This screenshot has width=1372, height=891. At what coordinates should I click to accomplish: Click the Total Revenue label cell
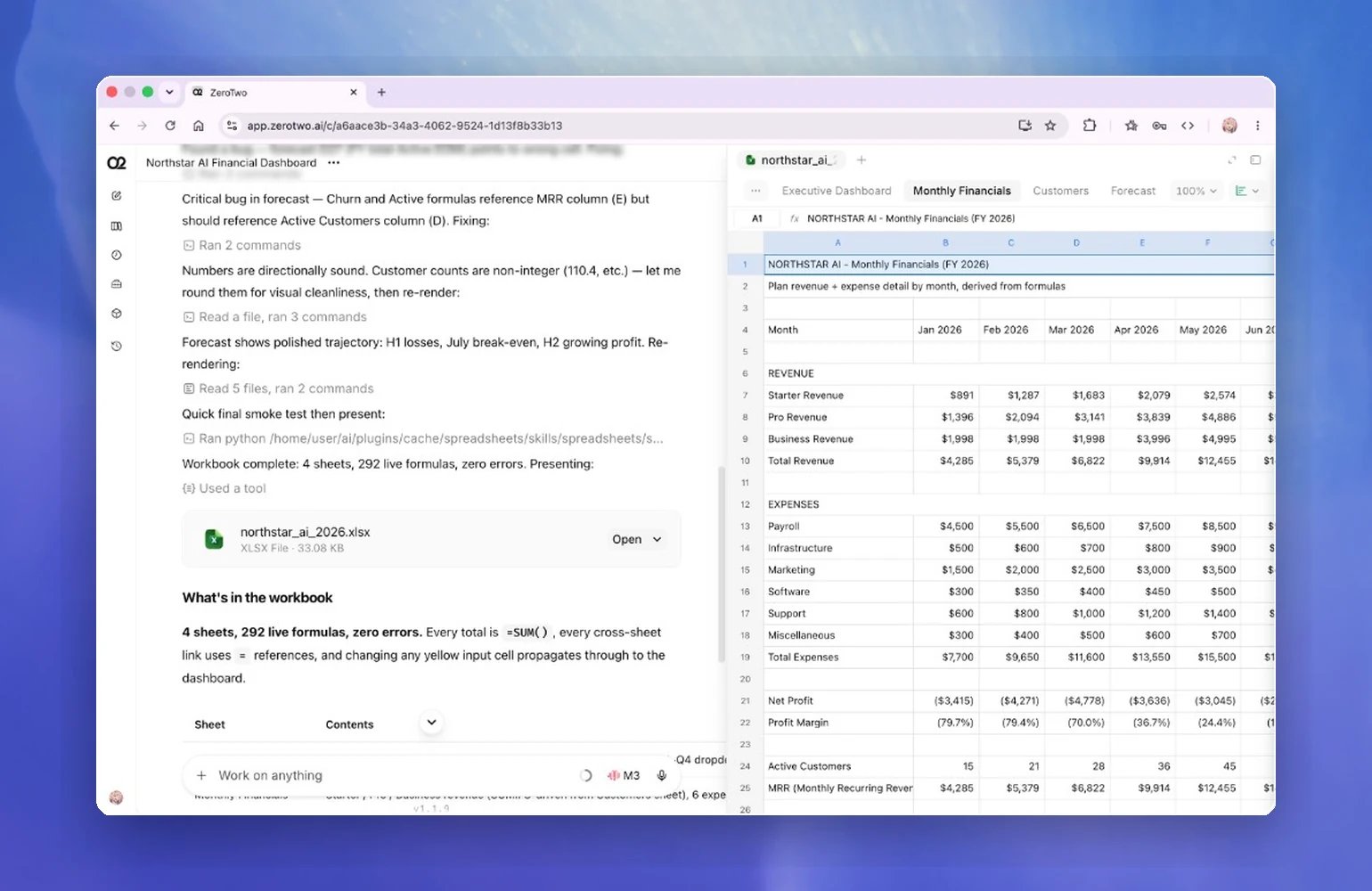click(838, 461)
